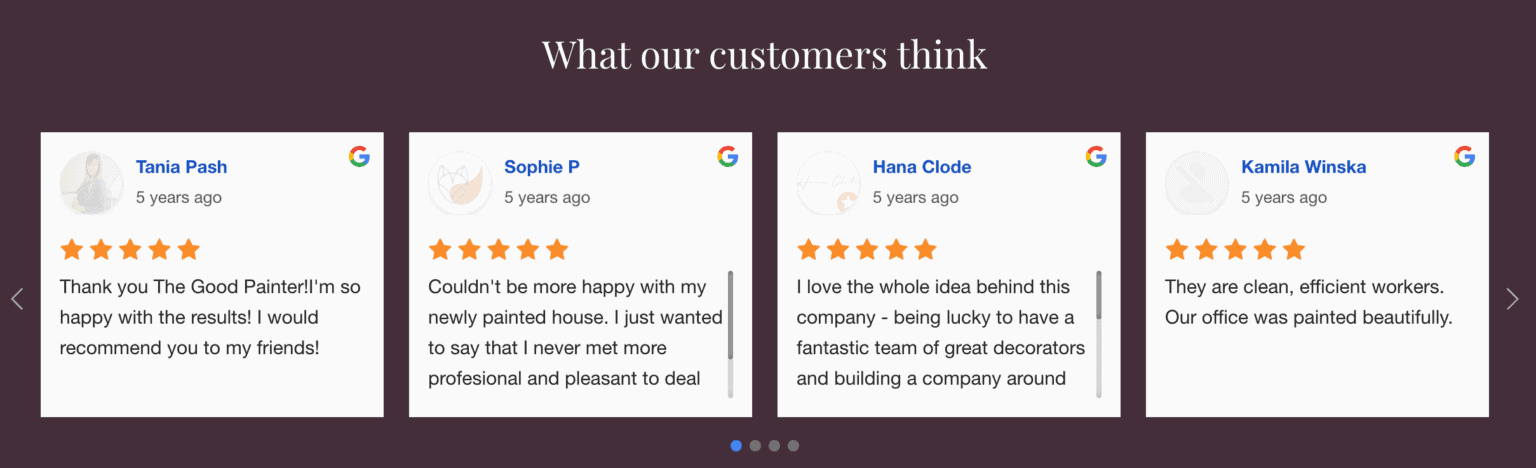Open Sophie P reviewer name link

[542, 167]
